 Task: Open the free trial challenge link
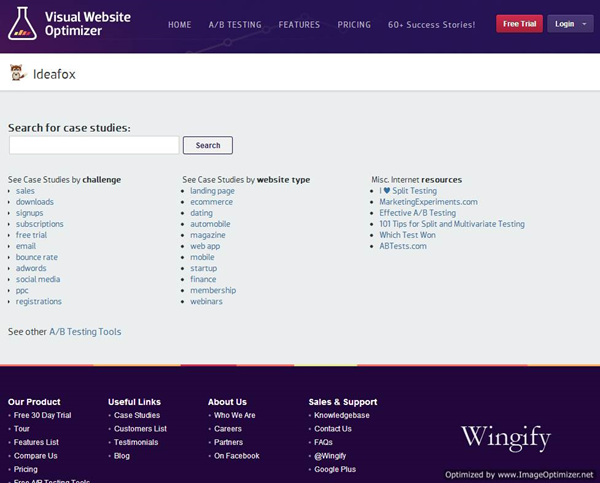pyautogui.click(x=31, y=235)
